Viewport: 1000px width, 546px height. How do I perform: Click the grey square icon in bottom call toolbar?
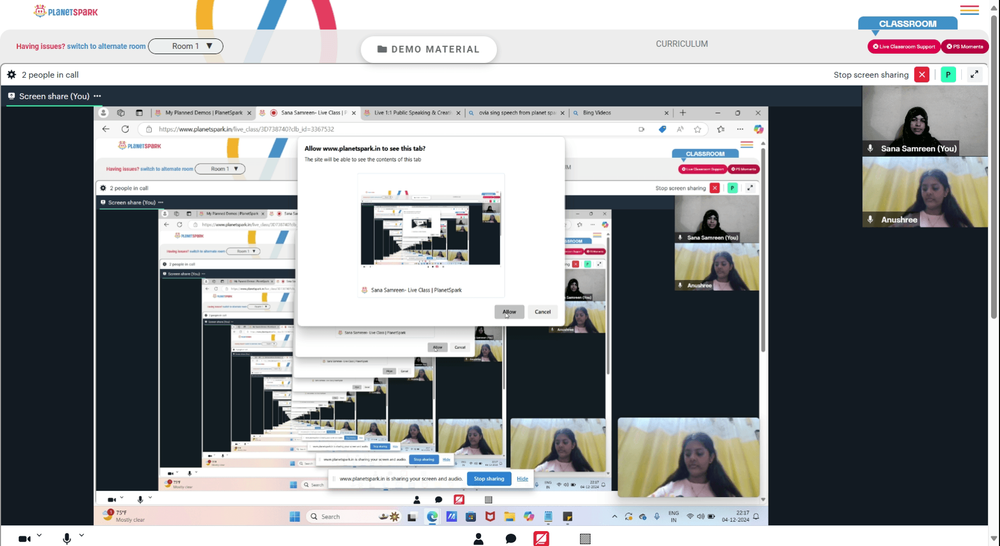point(585,539)
